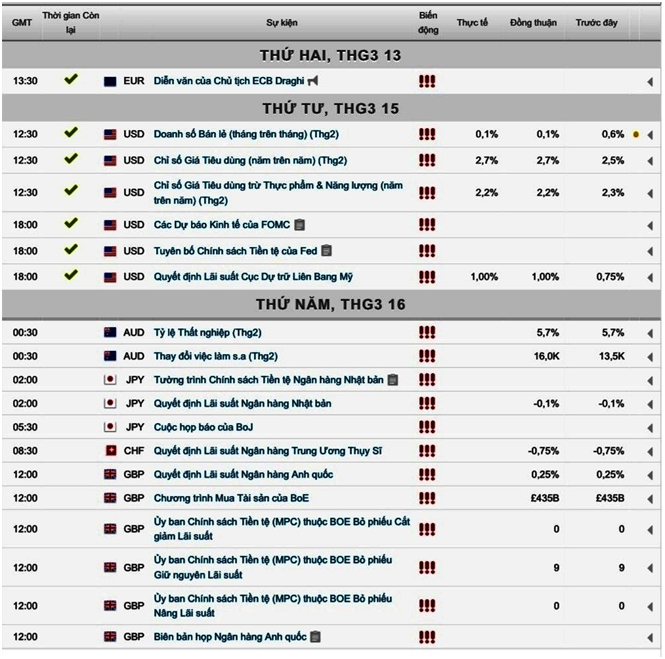Expand the arrow on the Chỉ số Giá Tiêu dùng (năm trên năm) row
Viewport: 665px width, 659px height.
click(x=650, y=160)
